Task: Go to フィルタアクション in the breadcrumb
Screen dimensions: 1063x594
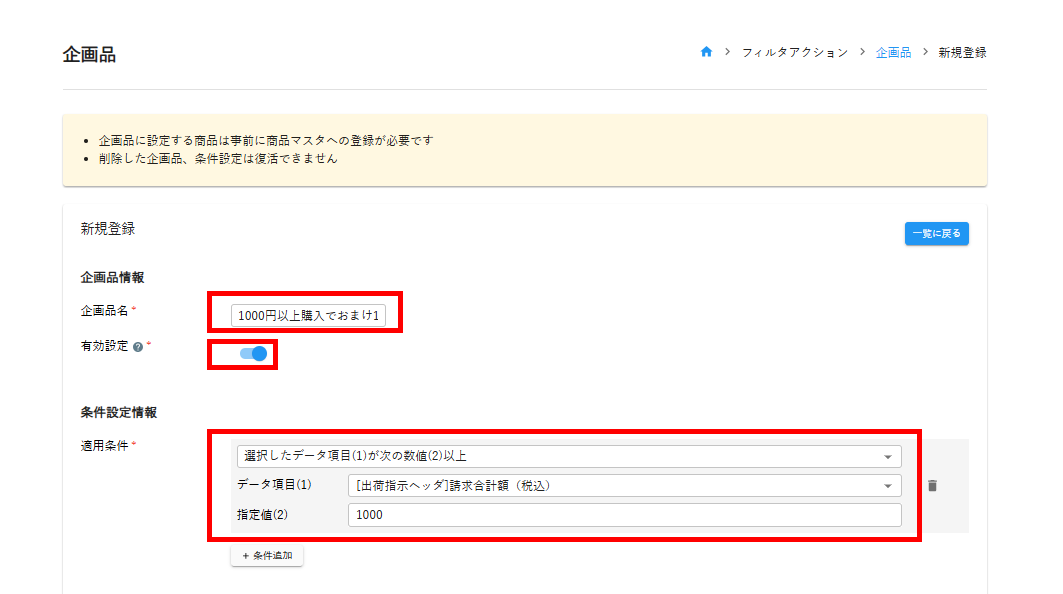Action: (x=794, y=53)
